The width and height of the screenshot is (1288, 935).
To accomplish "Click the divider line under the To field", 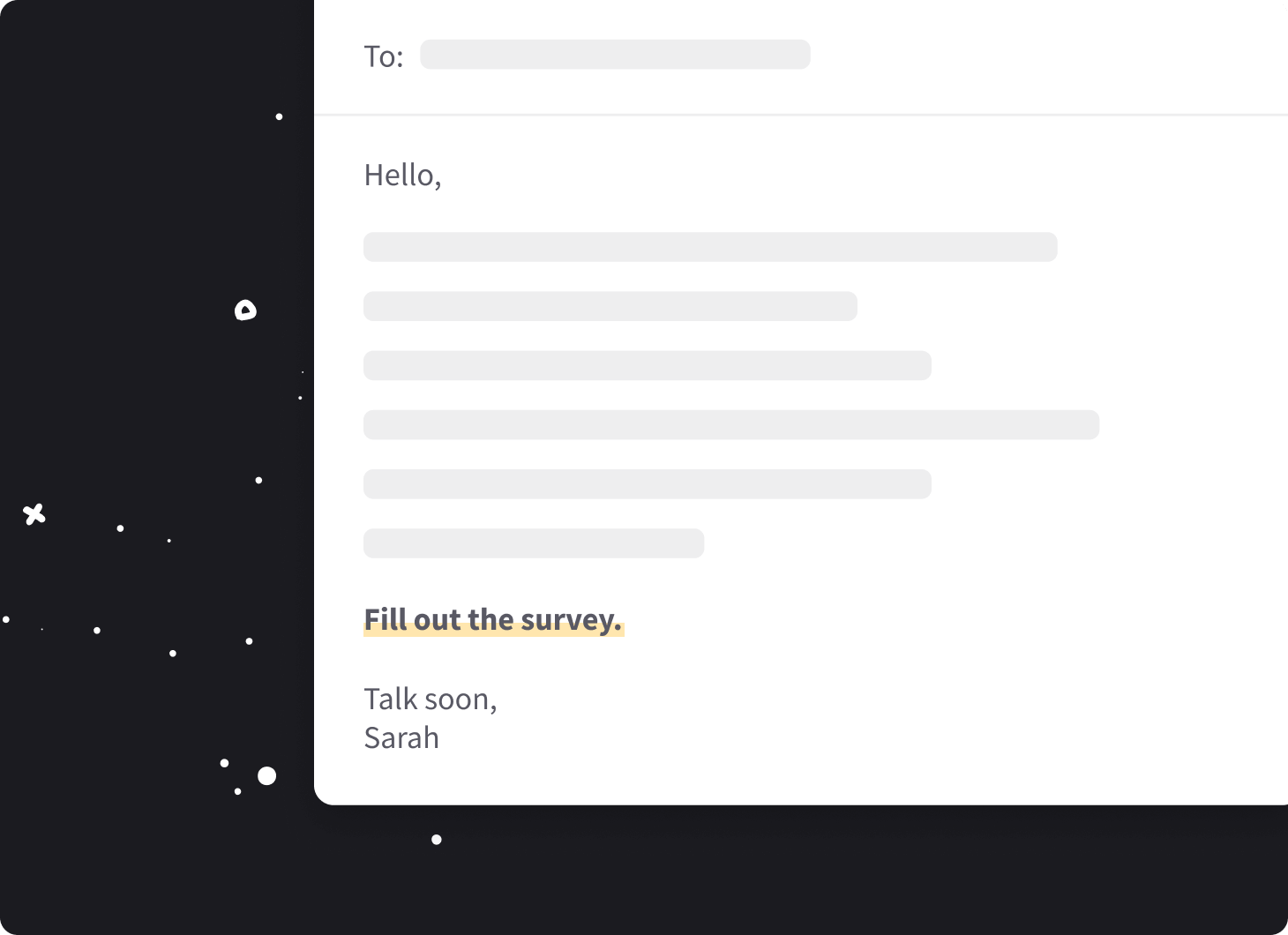I will click(x=801, y=115).
